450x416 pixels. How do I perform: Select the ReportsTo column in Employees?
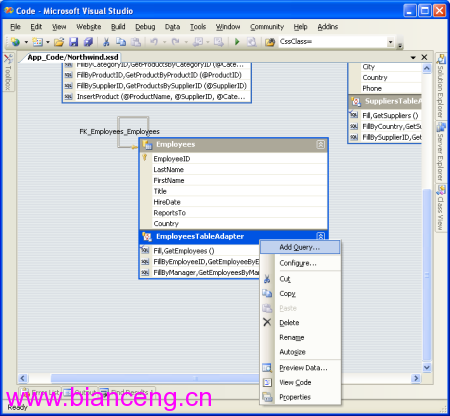(x=233, y=213)
